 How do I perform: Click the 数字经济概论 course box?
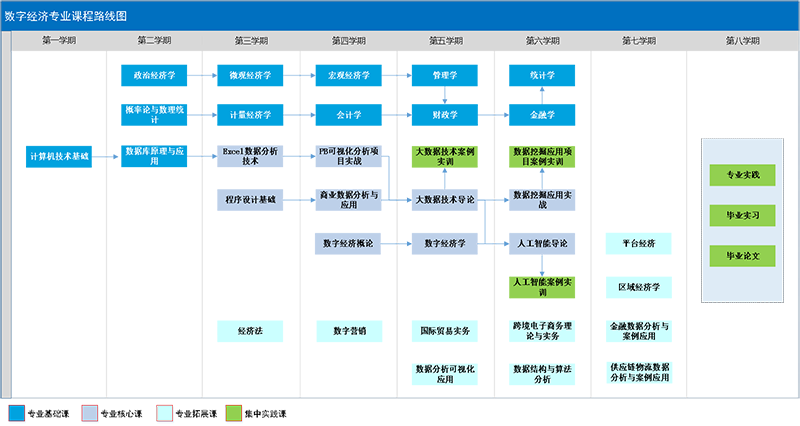tap(348, 244)
